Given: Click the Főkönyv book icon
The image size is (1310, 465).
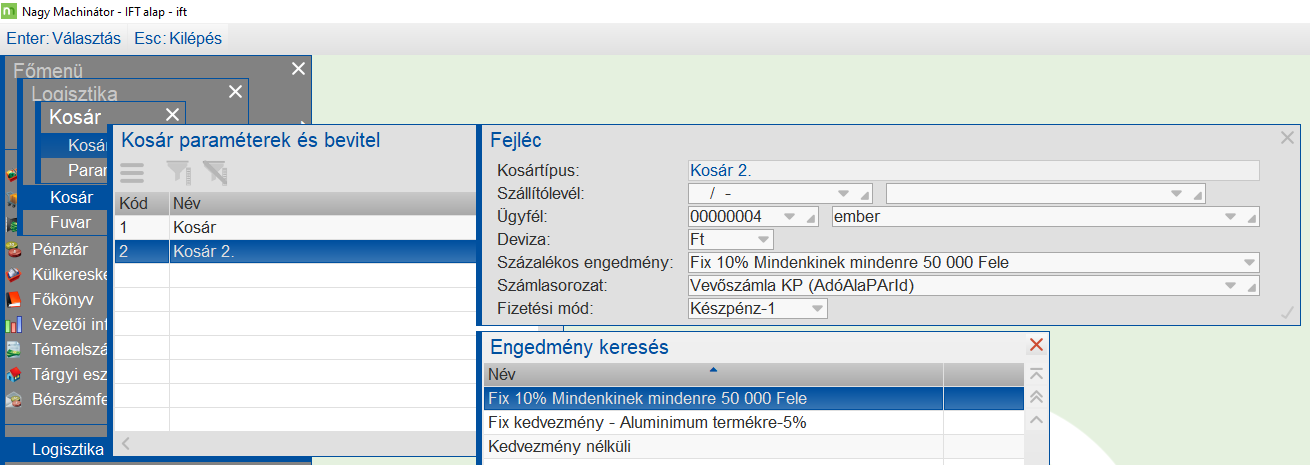Looking at the screenshot, I should pos(13,299).
